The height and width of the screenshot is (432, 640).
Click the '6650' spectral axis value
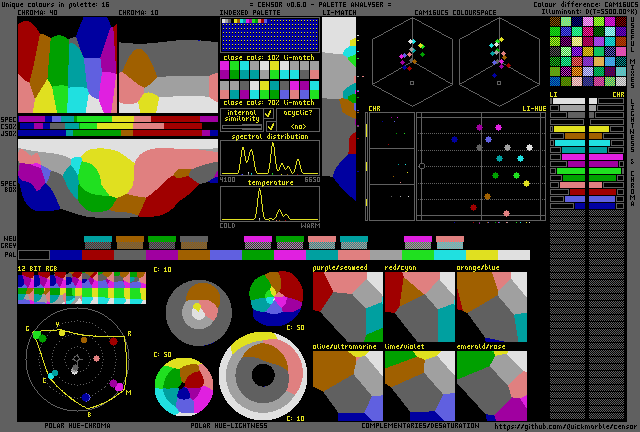(x=312, y=180)
